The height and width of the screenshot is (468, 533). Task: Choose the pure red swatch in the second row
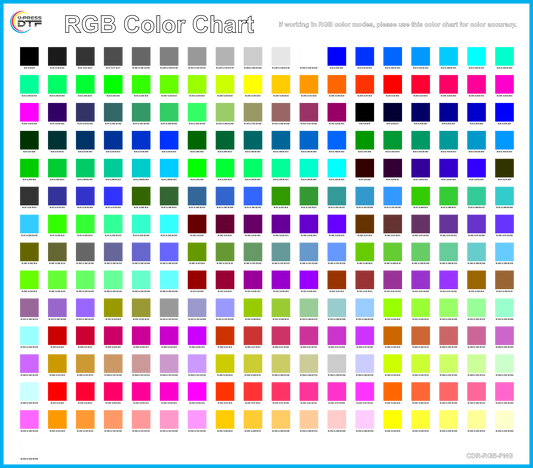393,84
